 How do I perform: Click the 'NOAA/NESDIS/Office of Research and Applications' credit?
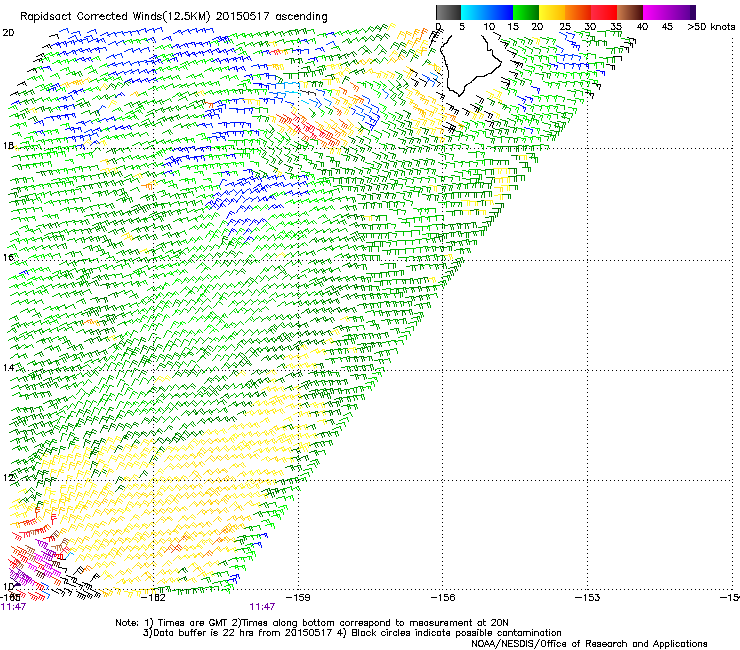coord(589,644)
